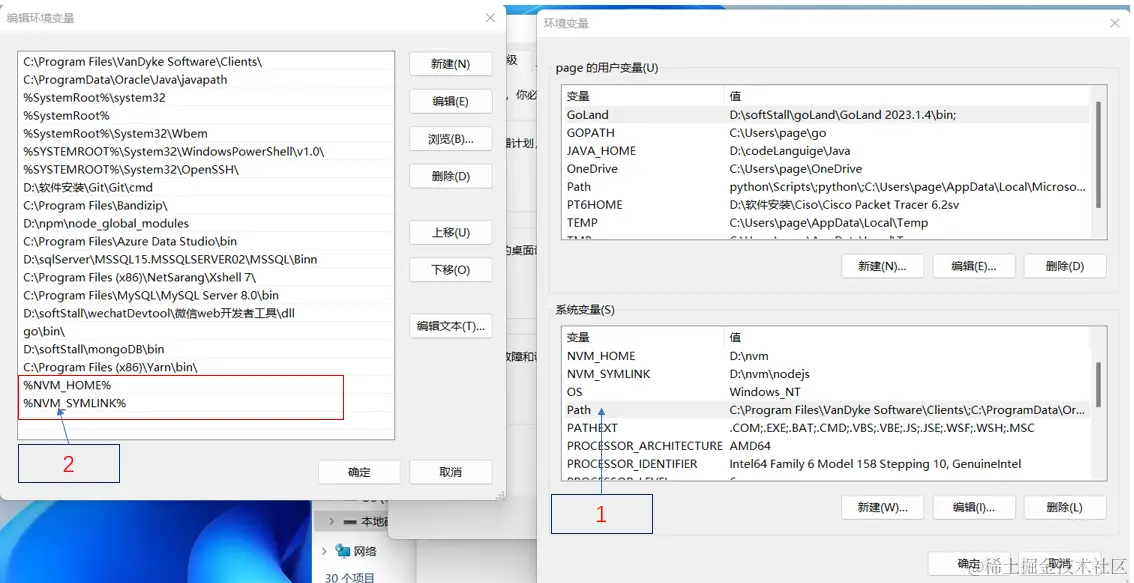The width and height of the screenshot is (1134, 583).
Task: Select the Path row in 用户变量 list
Action: 825,187
